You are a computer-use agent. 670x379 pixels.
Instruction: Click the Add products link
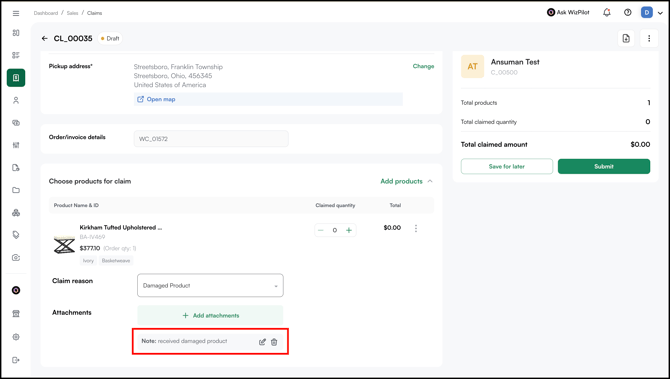pos(401,181)
